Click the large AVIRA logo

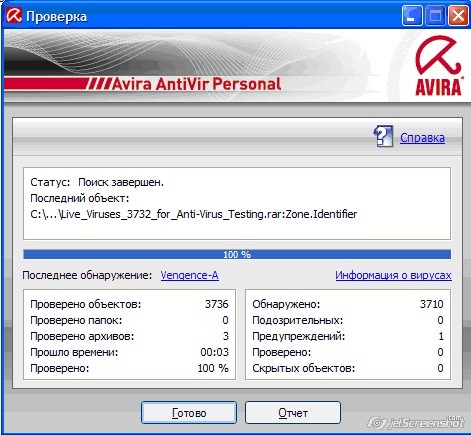438,66
